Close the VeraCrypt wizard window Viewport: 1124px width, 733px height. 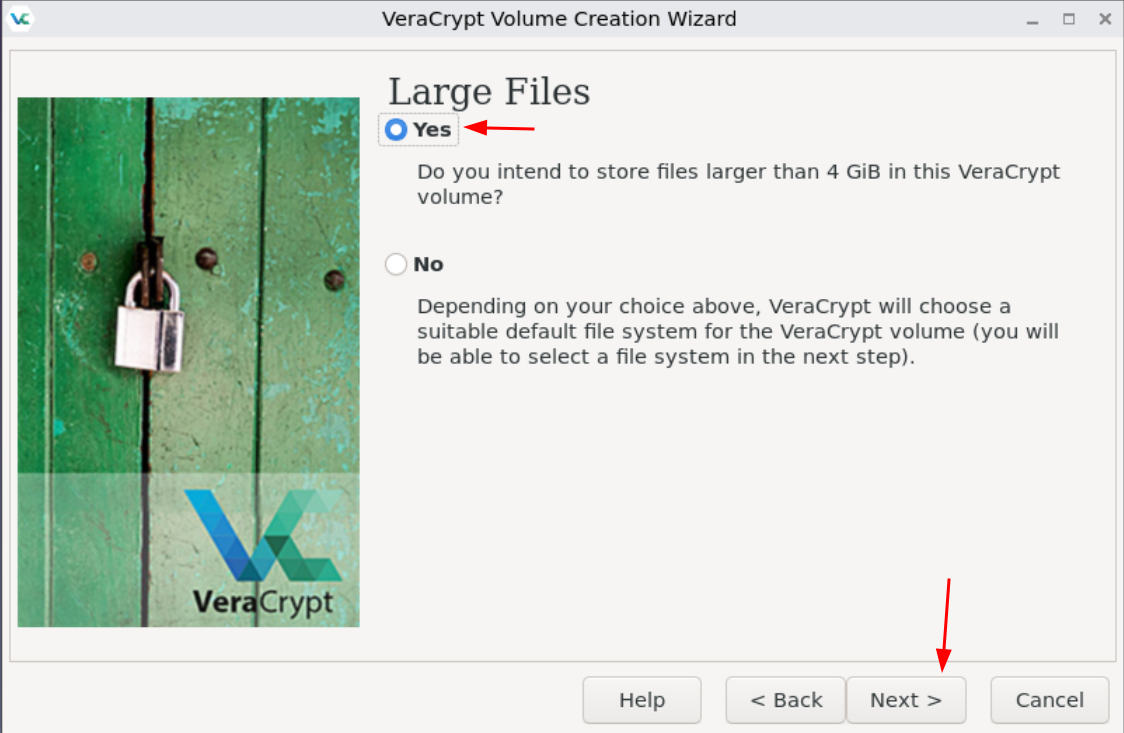point(1105,19)
